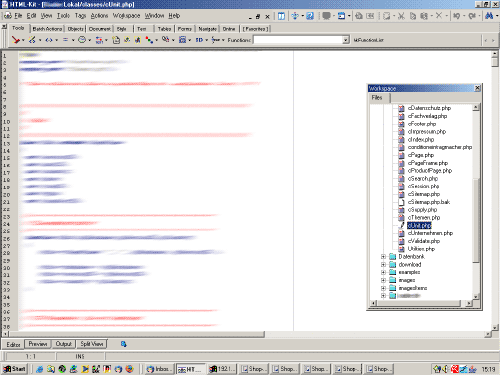The image size is (500, 375).
Task: Click the blue help book icon
Action: 310,16
